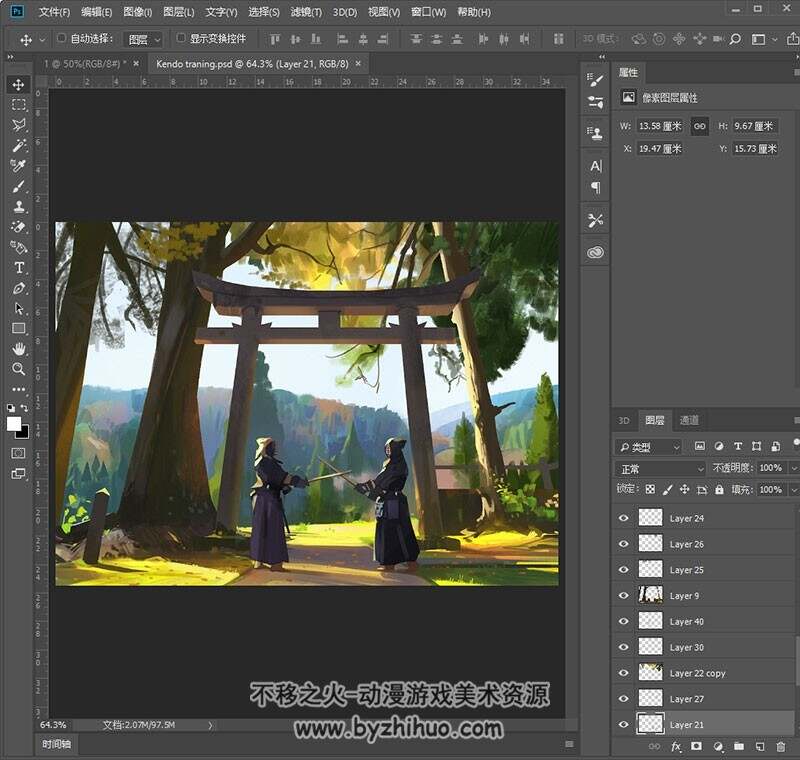The height and width of the screenshot is (760, 800).
Task: Open the layer filter type dropdown
Action: point(648,447)
